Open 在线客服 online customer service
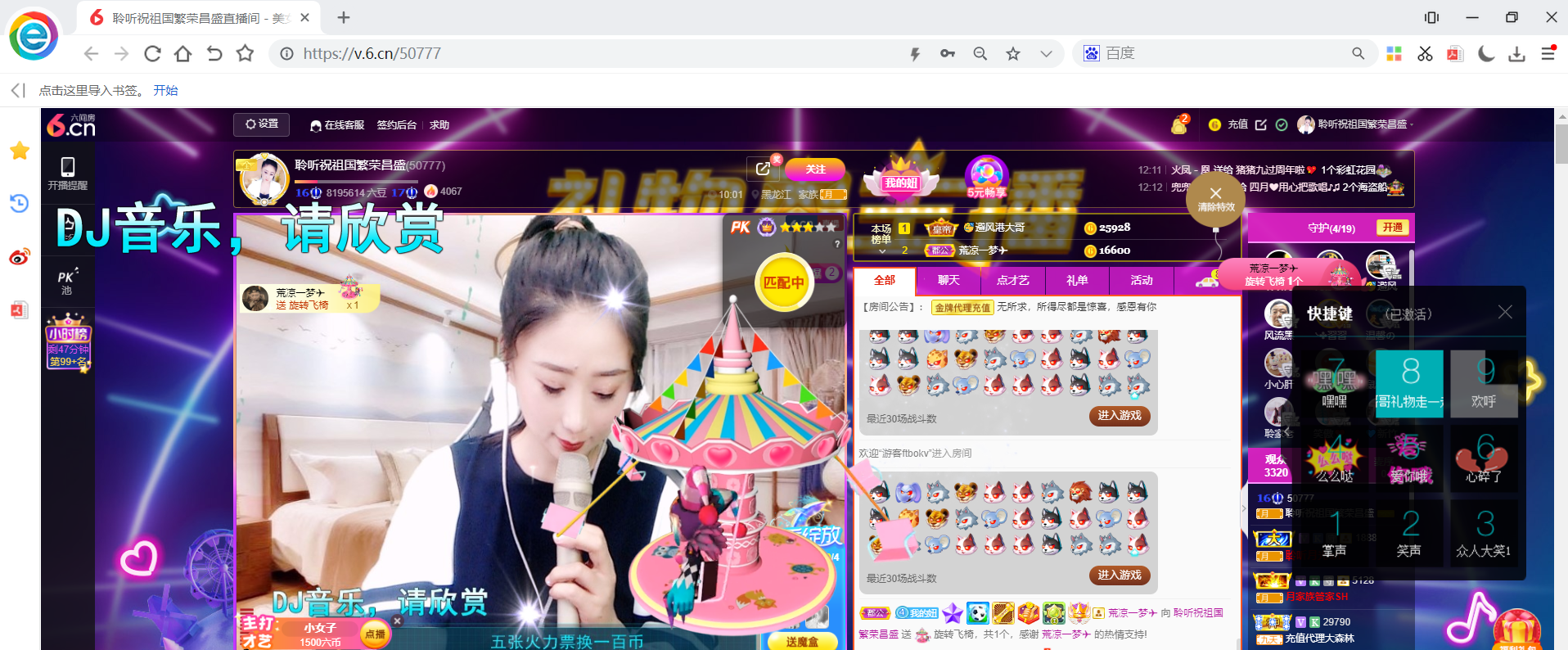The height and width of the screenshot is (650, 1568). tap(337, 125)
